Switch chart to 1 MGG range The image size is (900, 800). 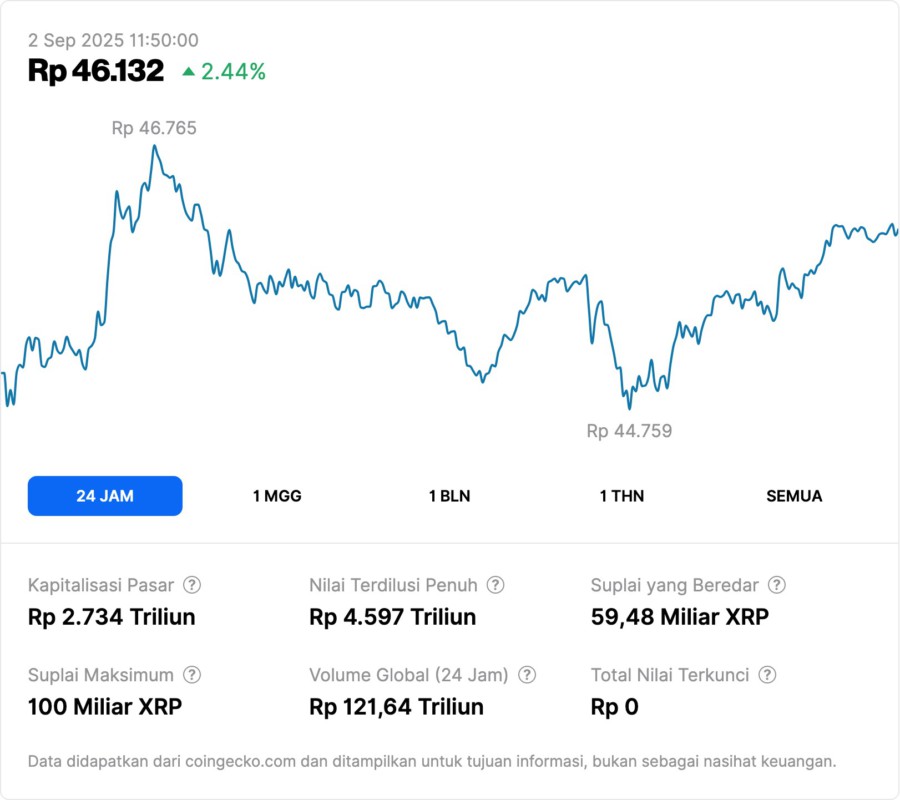coord(277,496)
